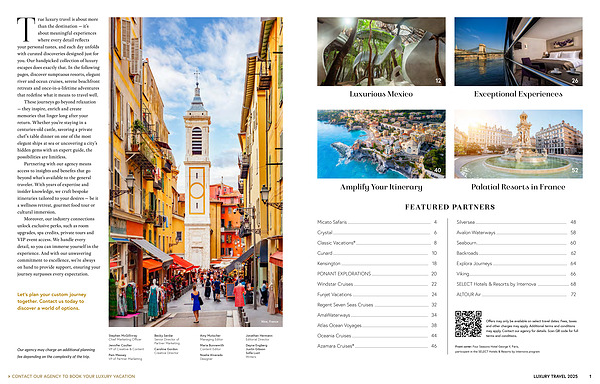Select PONANT EXPLORATIONS in partner list

(377, 274)
